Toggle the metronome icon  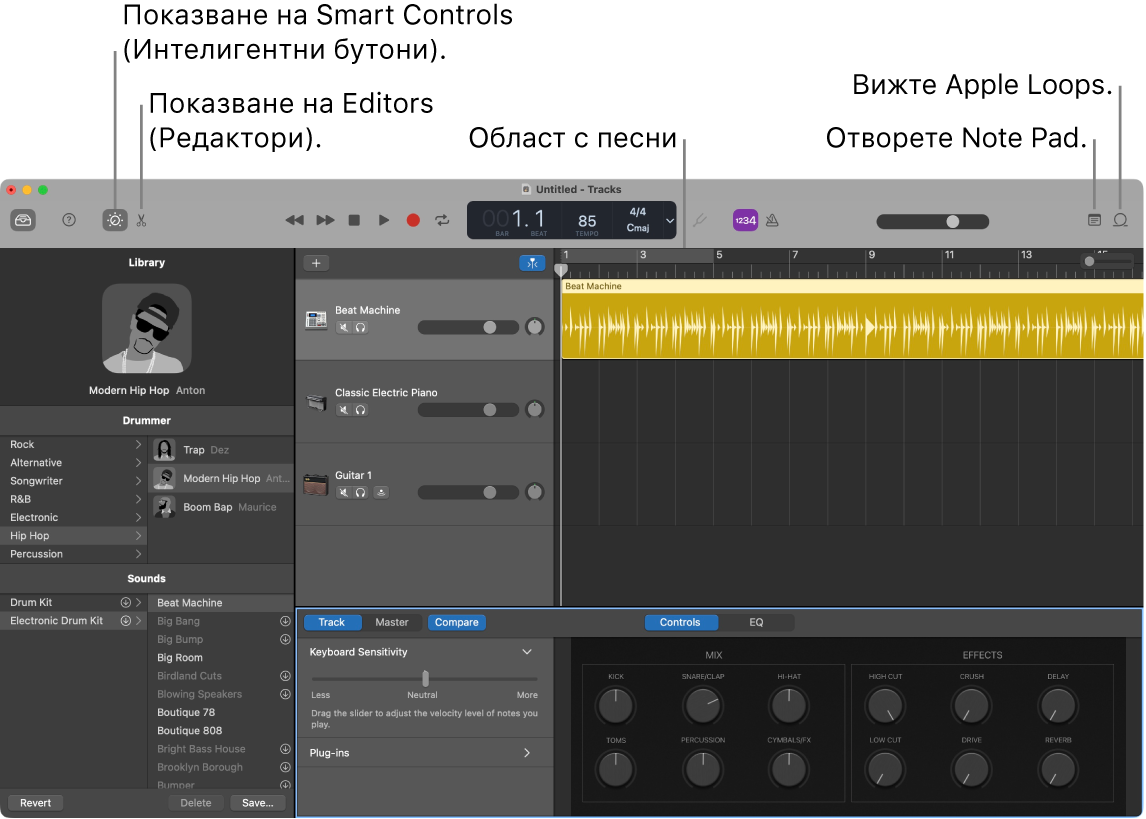coord(771,220)
